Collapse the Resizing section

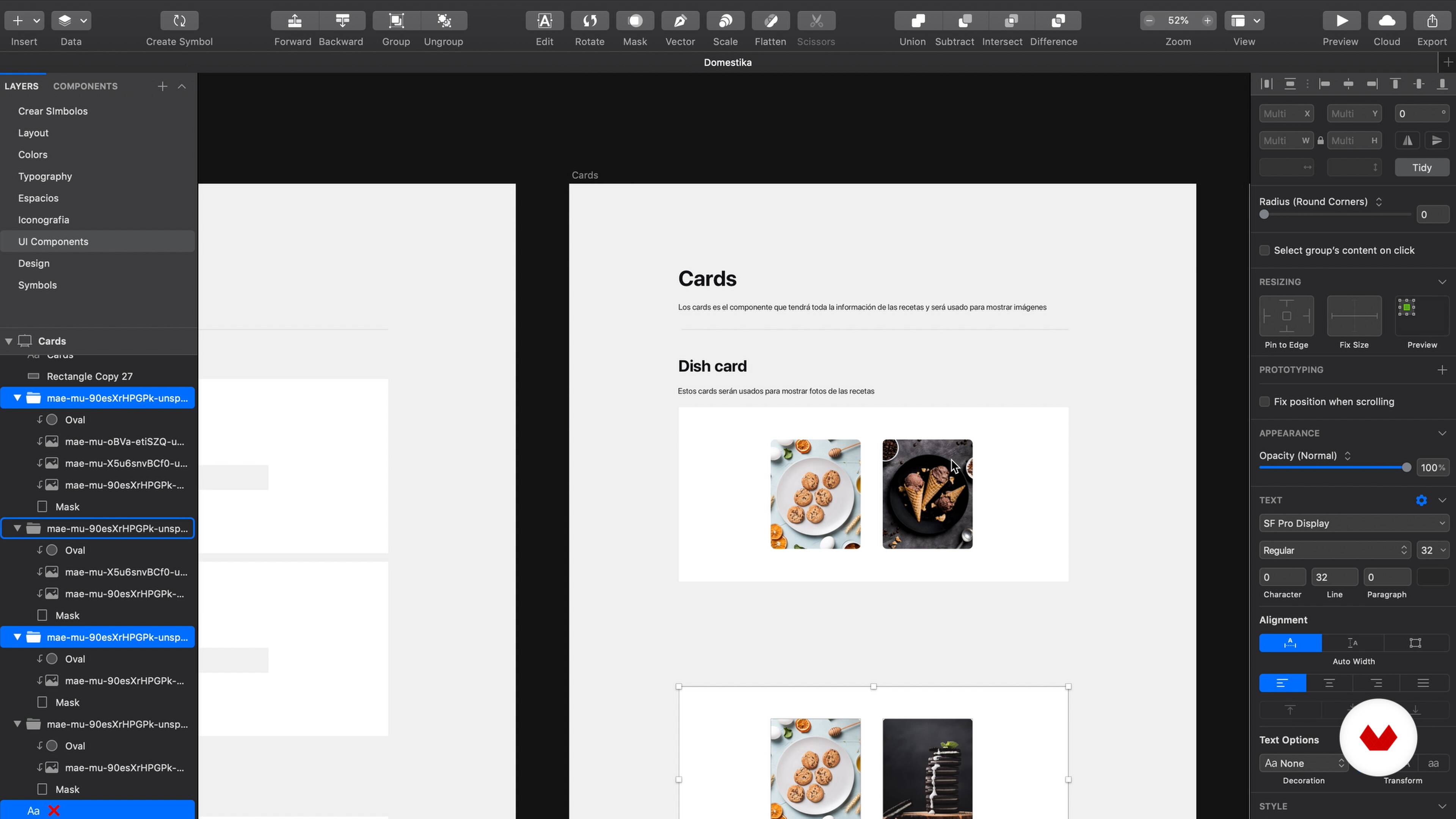(x=1442, y=281)
